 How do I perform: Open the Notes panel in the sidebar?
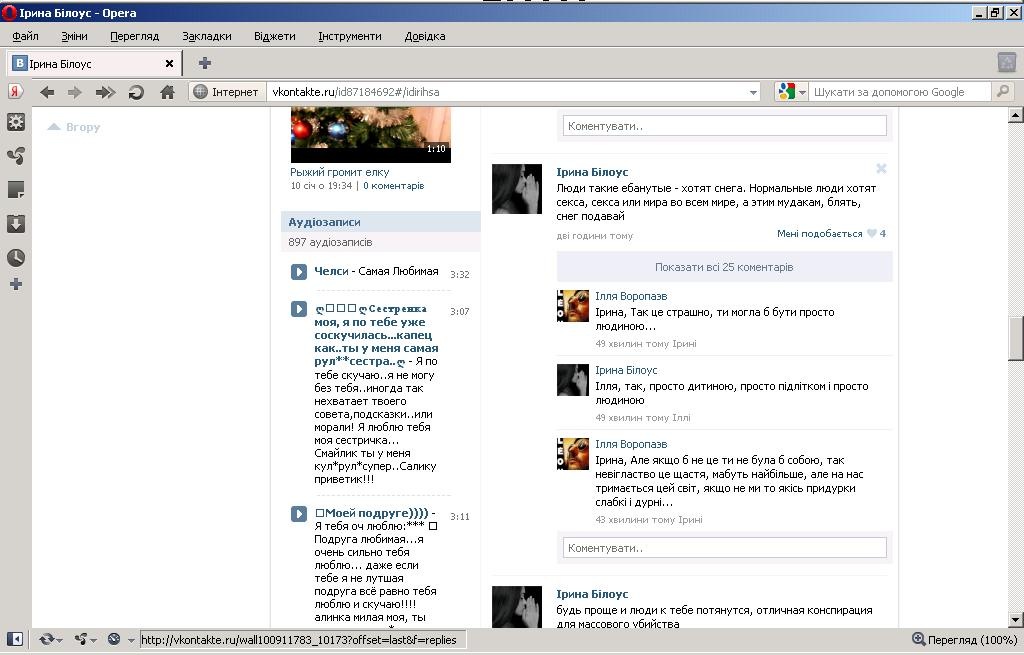pos(16,189)
